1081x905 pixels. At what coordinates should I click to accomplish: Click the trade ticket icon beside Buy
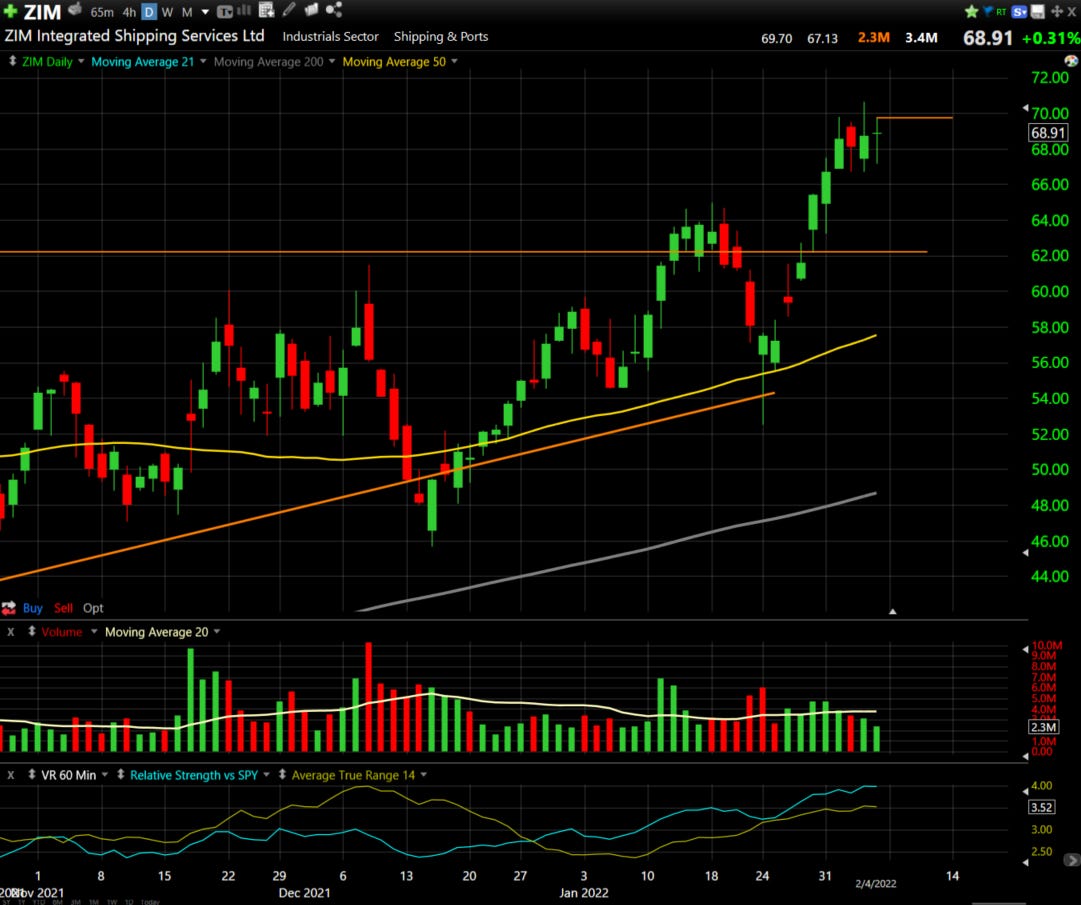(x=9, y=608)
